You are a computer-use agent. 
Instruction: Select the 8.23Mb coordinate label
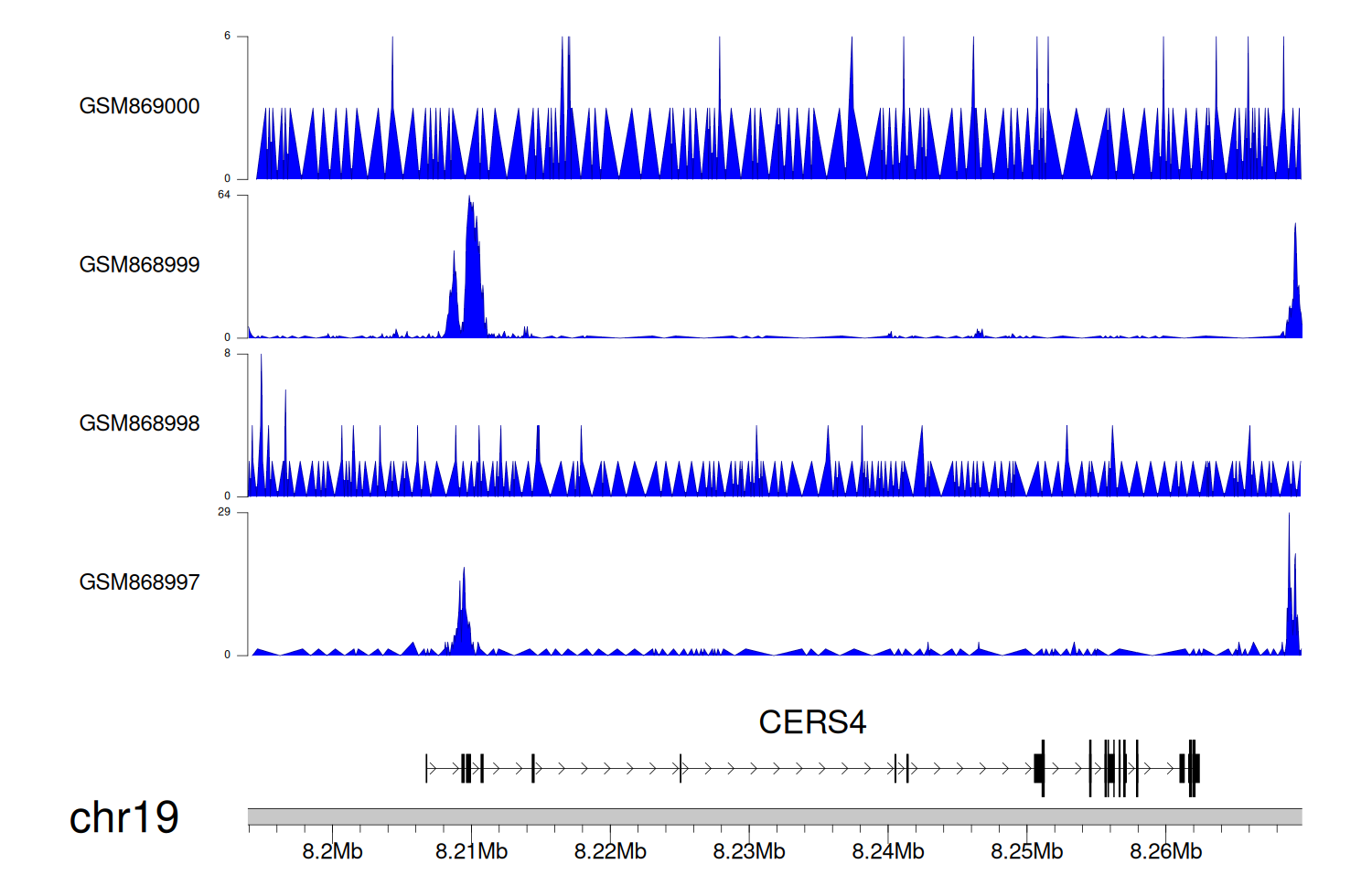(749, 852)
